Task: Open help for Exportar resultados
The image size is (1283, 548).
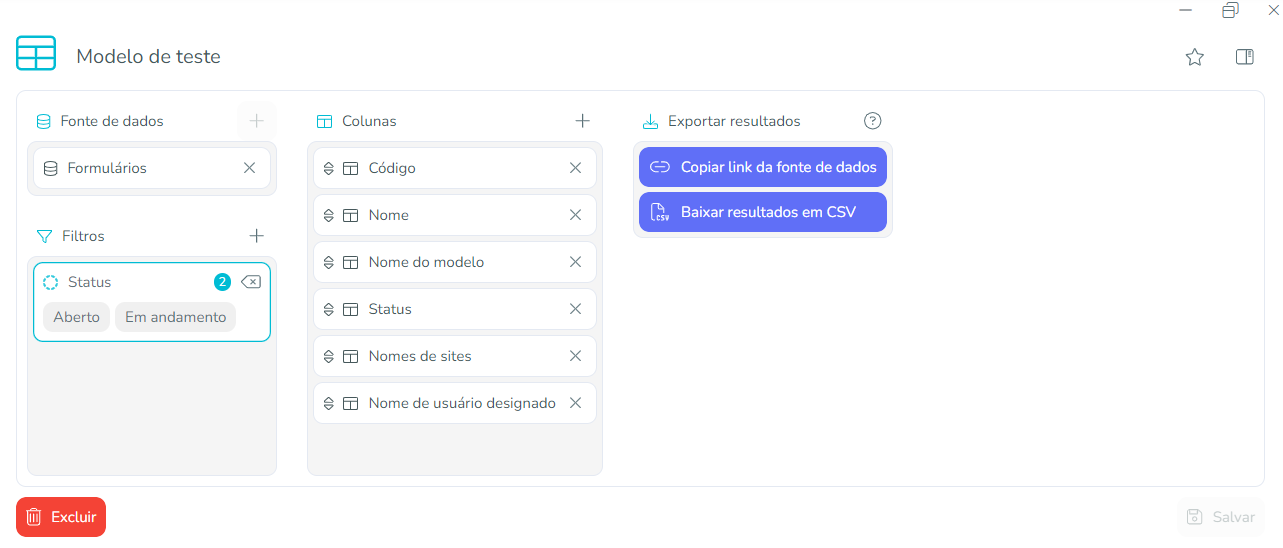Action: click(x=872, y=121)
